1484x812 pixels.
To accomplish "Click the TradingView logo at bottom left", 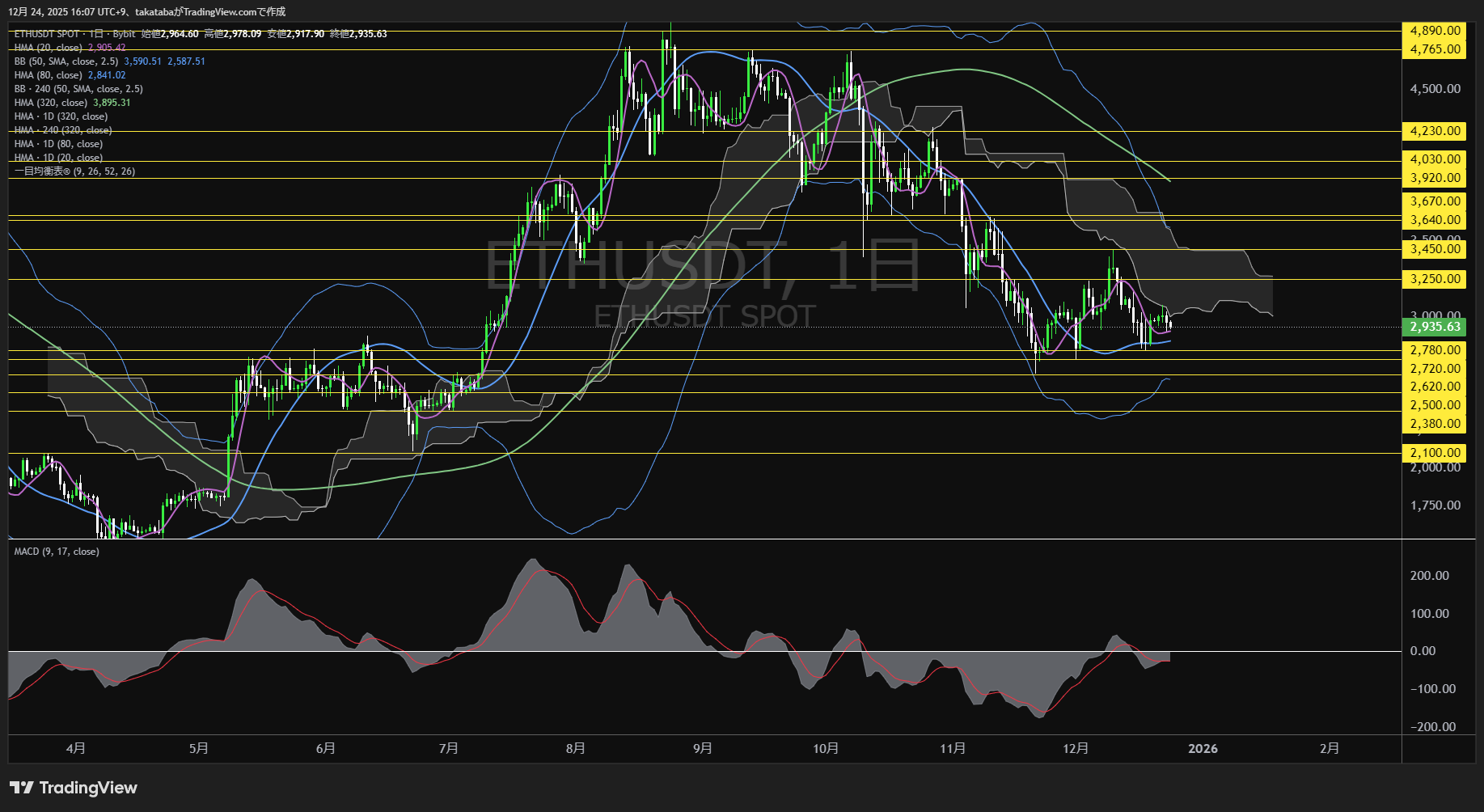I will [74, 788].
